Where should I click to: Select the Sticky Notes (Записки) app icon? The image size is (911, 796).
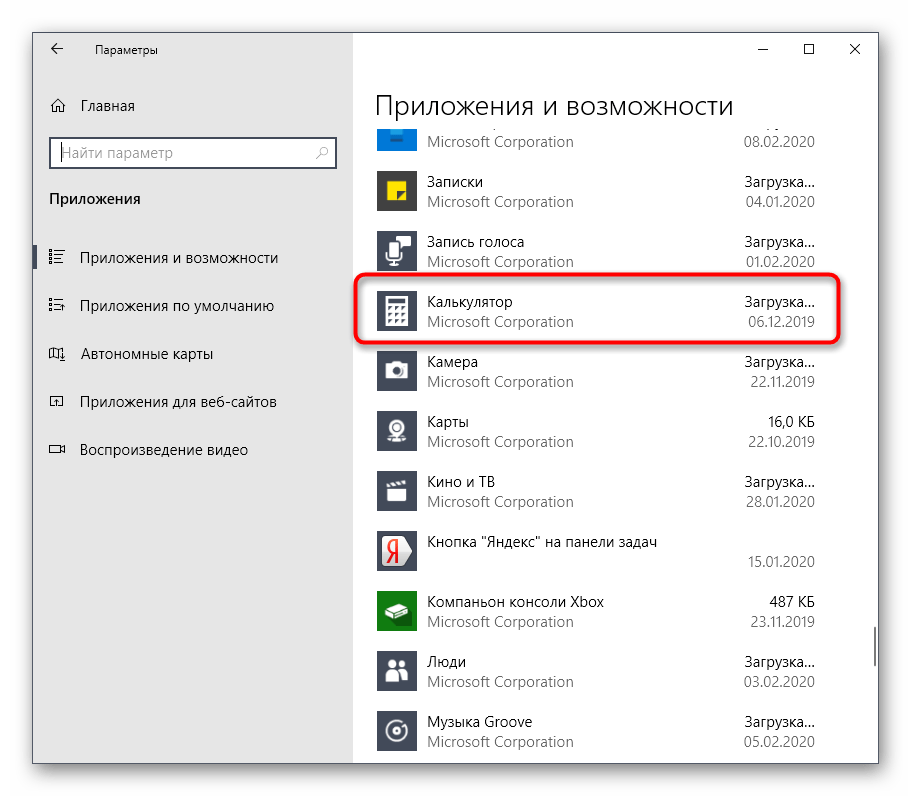point(396,191)
